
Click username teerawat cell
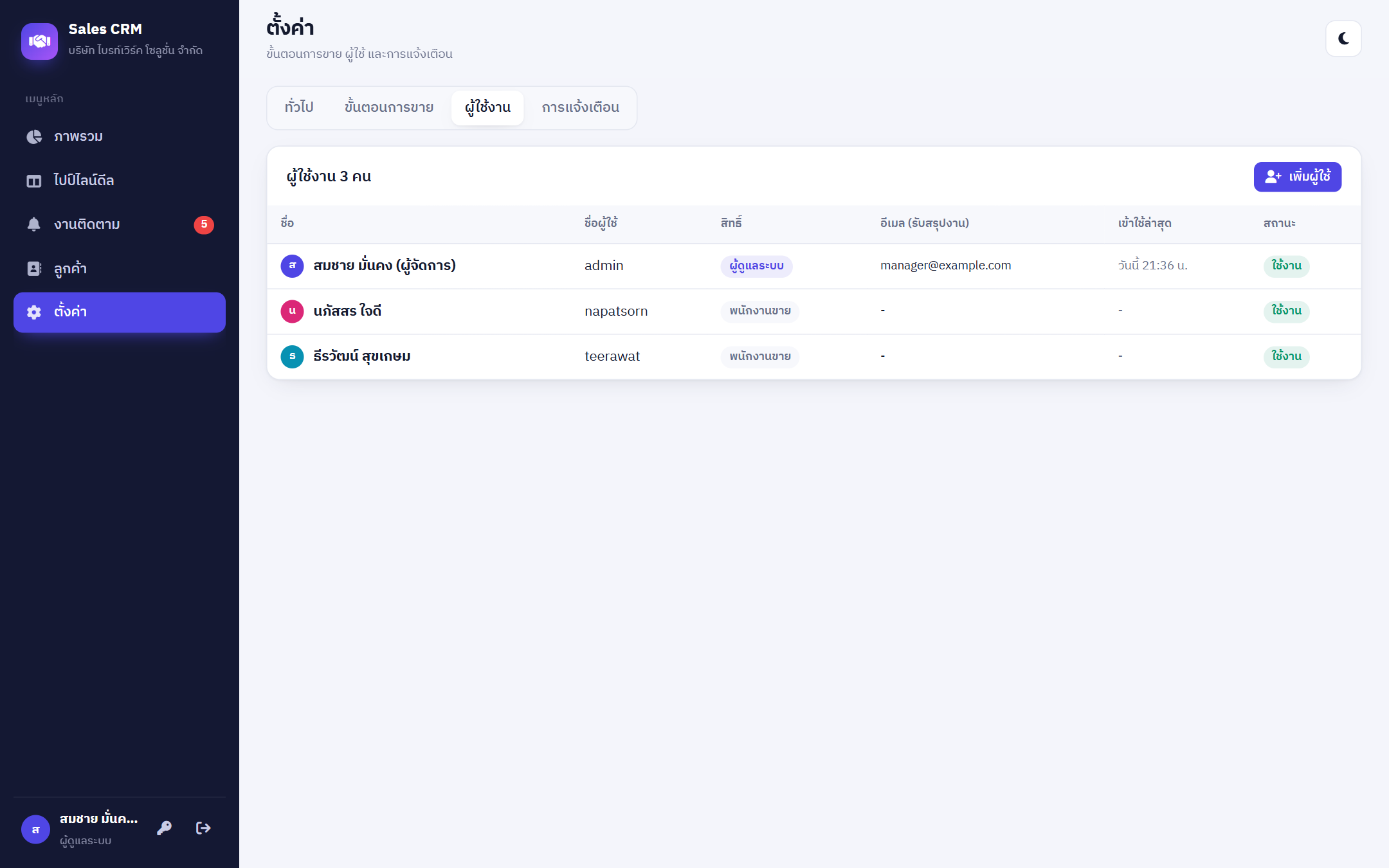612,356
